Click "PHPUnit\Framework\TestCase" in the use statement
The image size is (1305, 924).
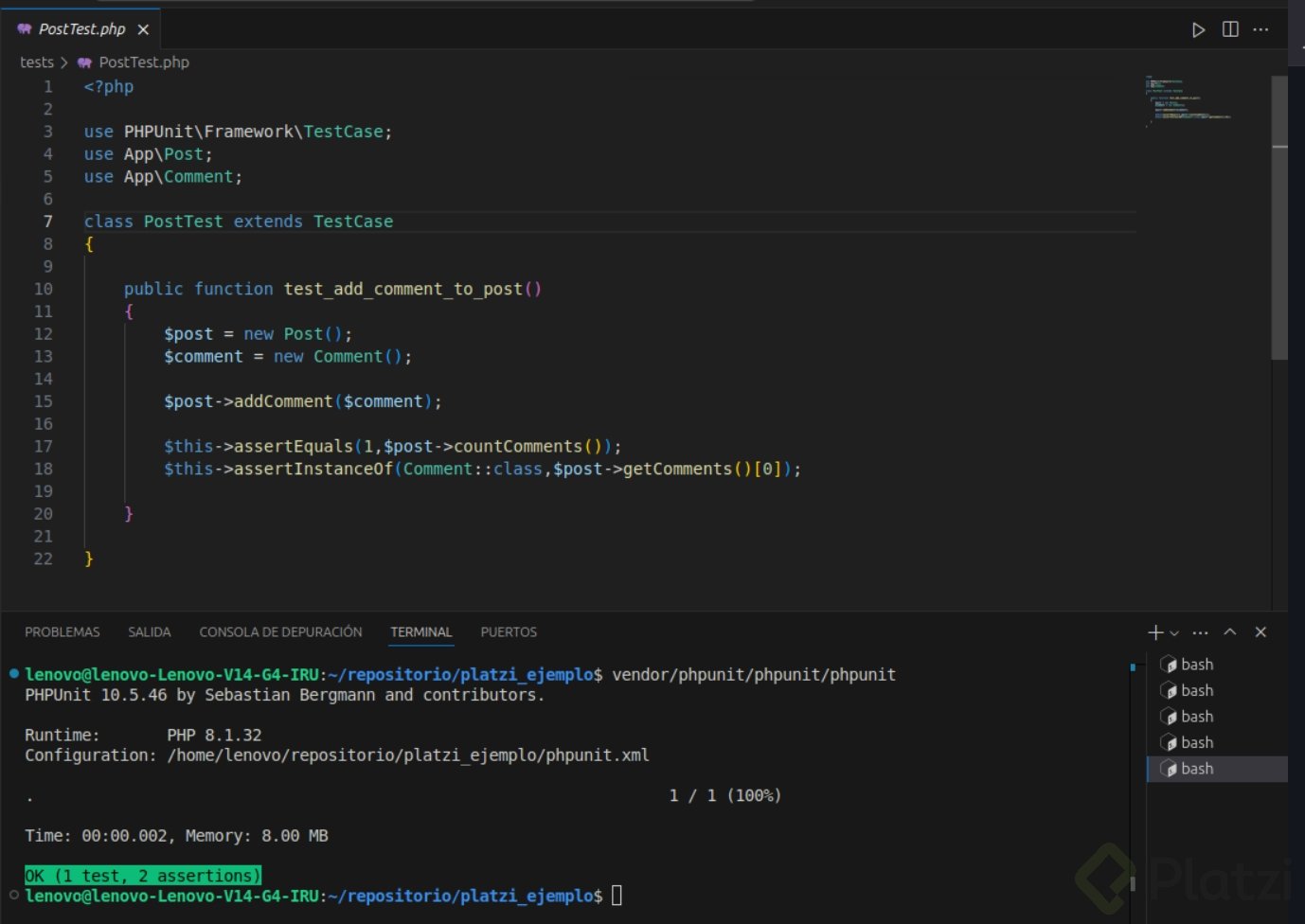(x=254, y=132)
